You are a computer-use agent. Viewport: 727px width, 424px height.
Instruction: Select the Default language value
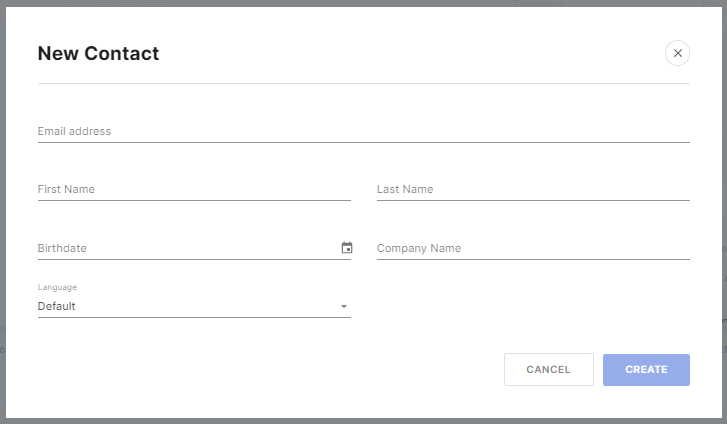(56, 306)
